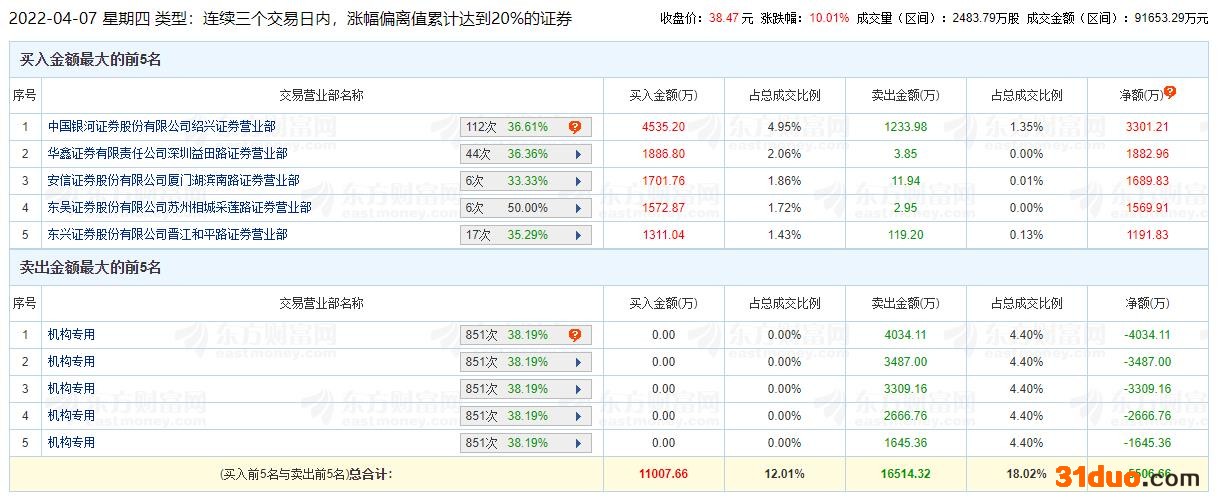Screen dimensions: 1218x499
Task: Click the blue arrow in the 华鑫证券 row
Action: point(578,154)
